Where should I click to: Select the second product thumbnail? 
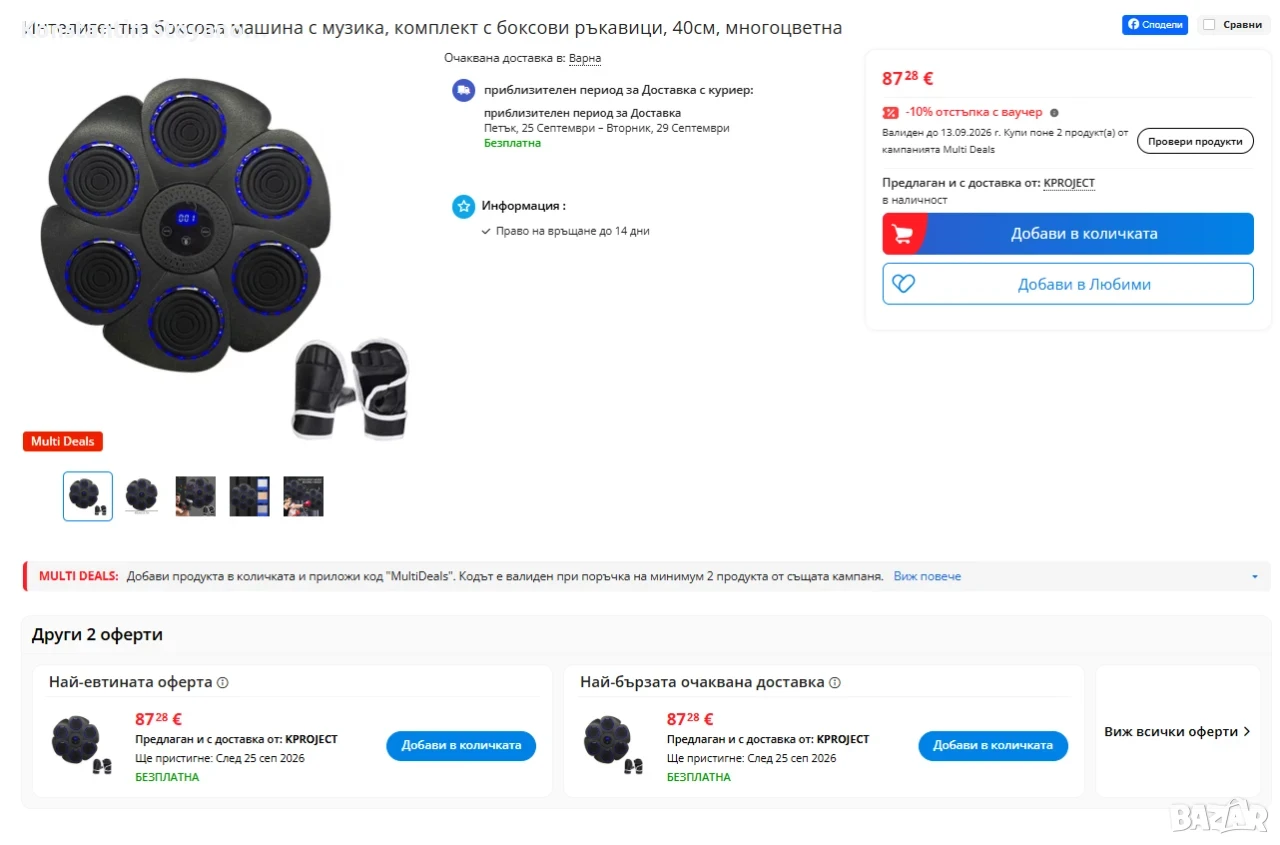tap(142, 496)
